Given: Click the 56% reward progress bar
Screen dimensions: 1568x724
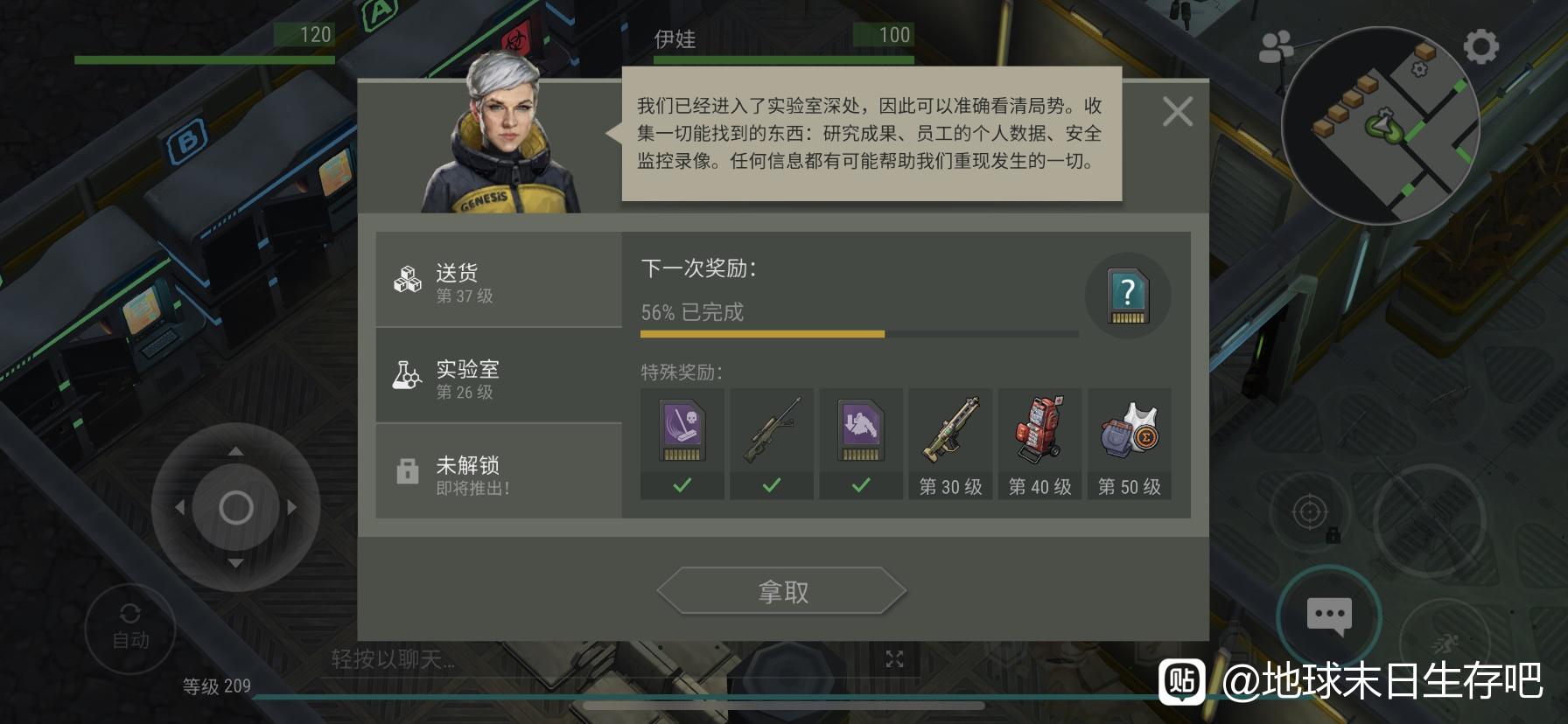Looking at the screenshot, I should point(859,334).
